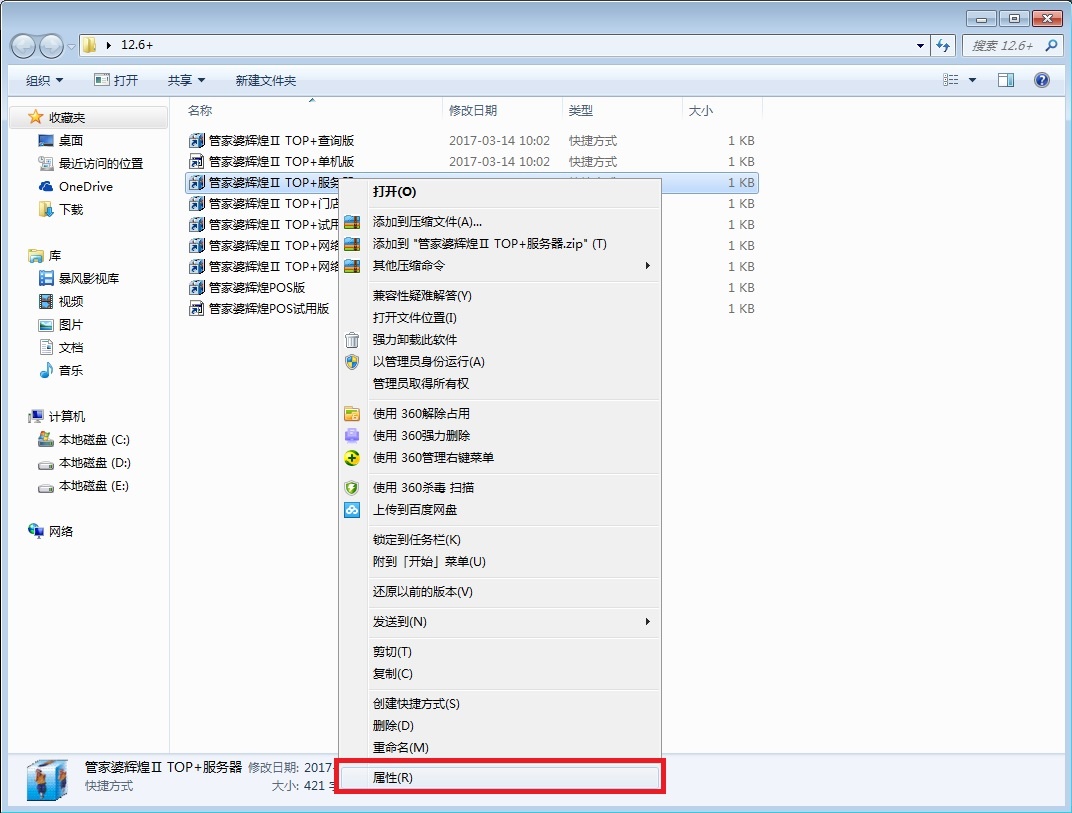Select 管理员取得所有权 menu item
The image size is (1072, 813).
pyautogui.click(x=500, y=384)
